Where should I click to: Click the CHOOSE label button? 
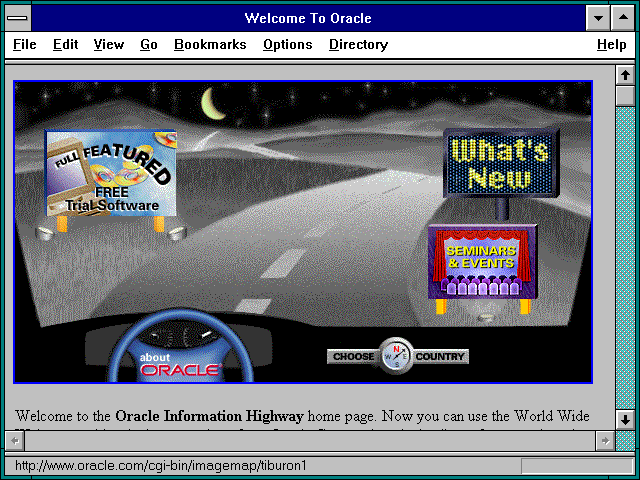click(353, 357)
